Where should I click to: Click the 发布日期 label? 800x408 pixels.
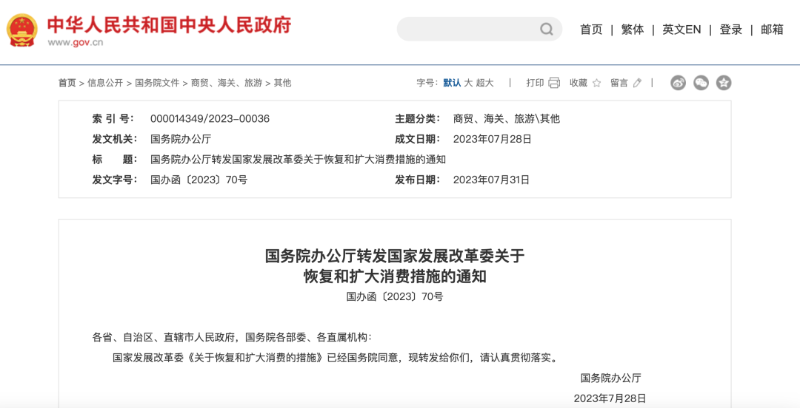417,180
